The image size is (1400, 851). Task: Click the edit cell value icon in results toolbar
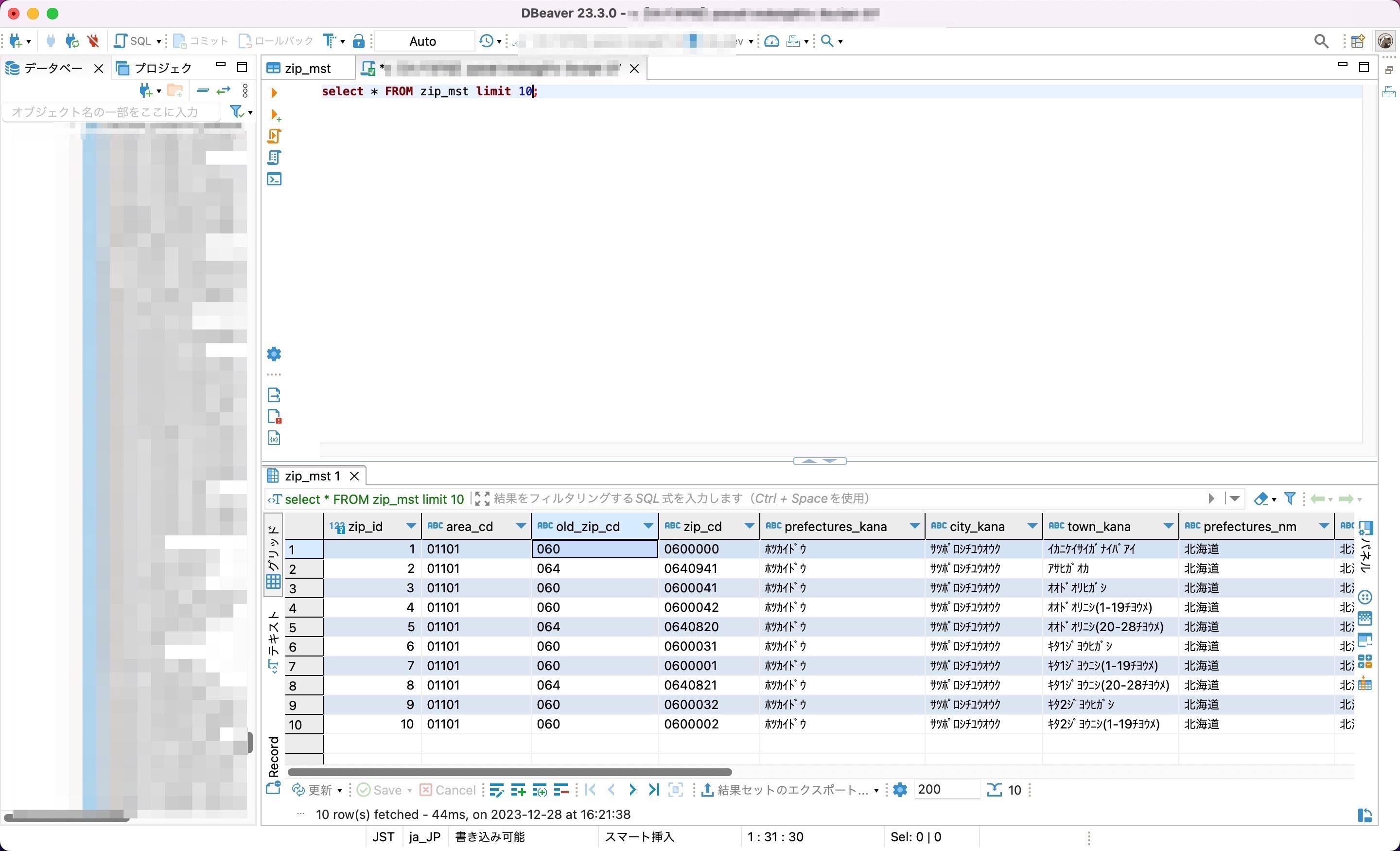[x=497, y=790]
